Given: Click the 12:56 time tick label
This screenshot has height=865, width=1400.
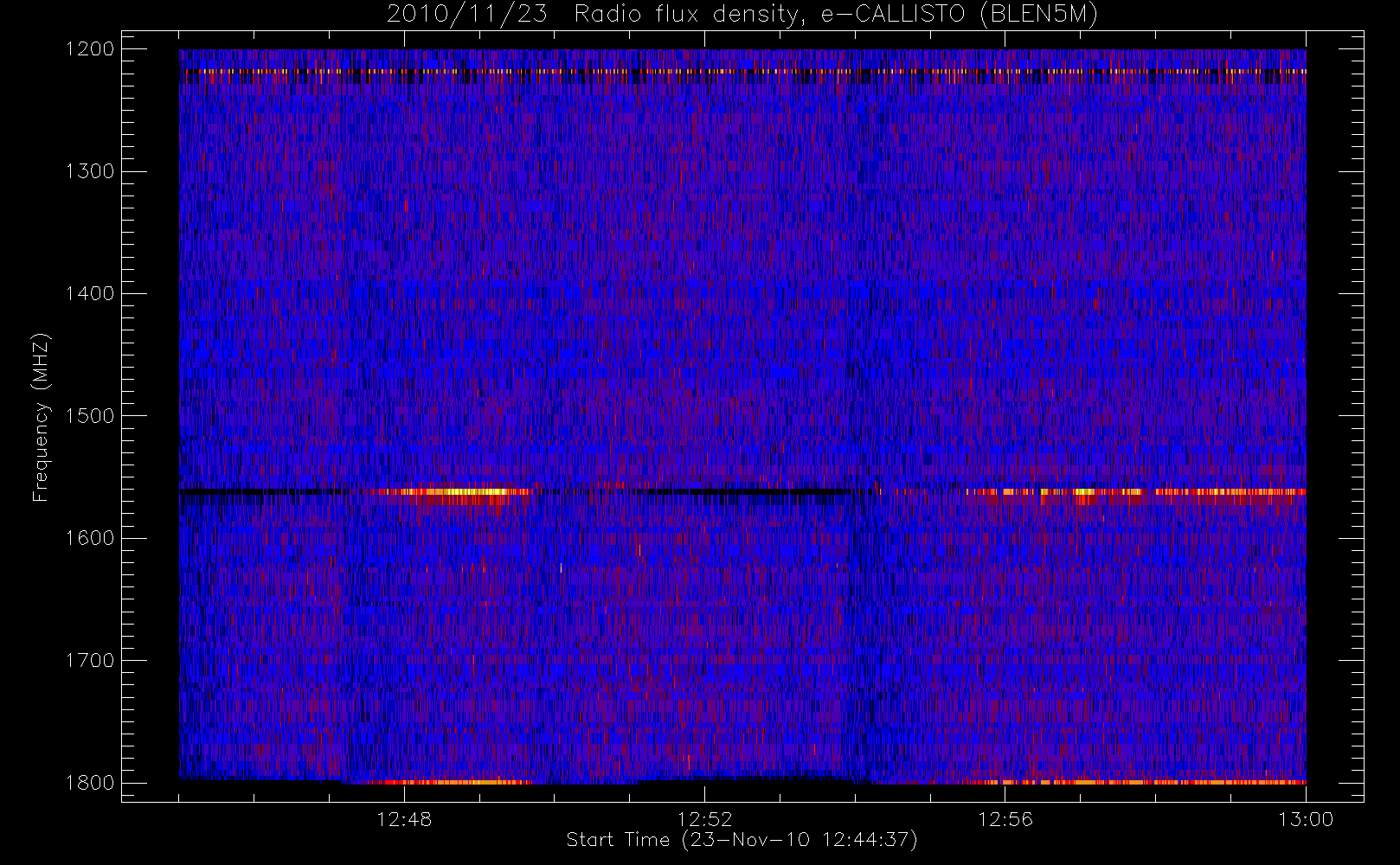Looking at the screenshot, I should tap(1005, 819).
